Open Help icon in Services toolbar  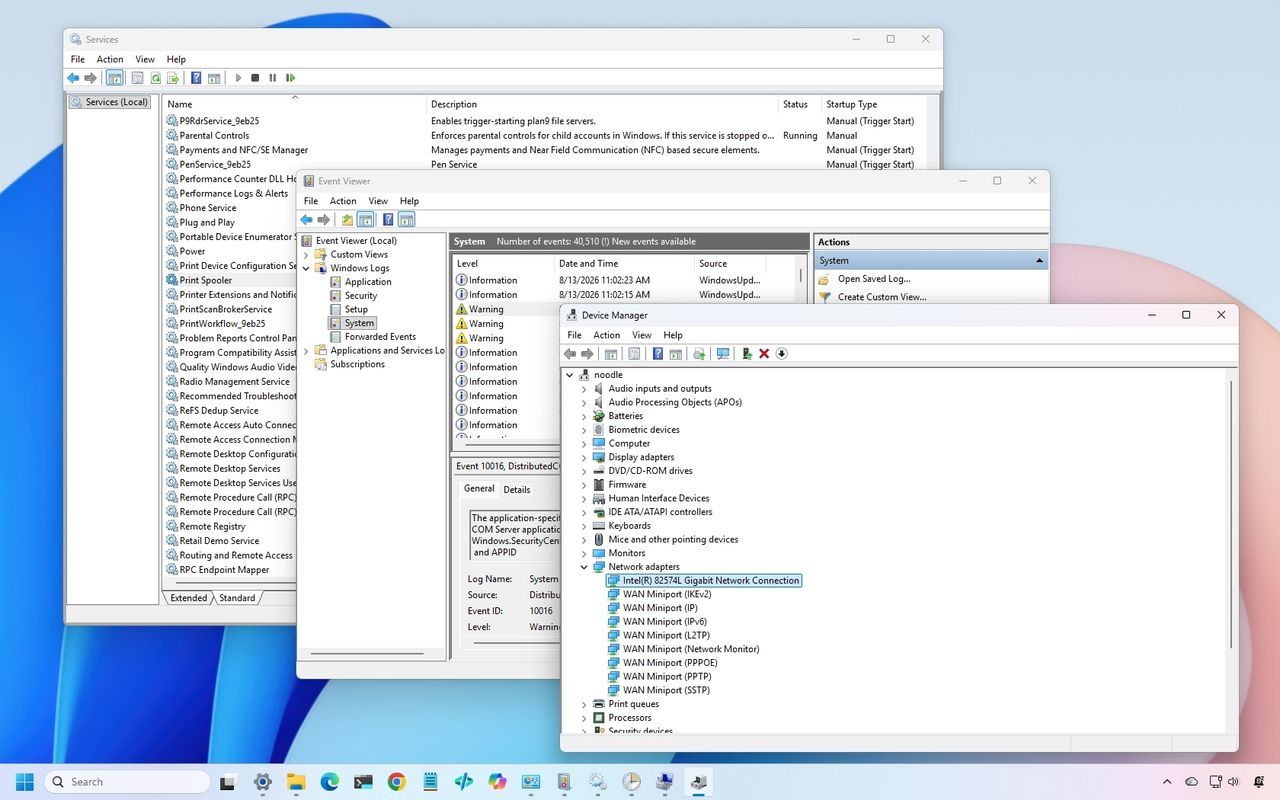tap(196, 78)
